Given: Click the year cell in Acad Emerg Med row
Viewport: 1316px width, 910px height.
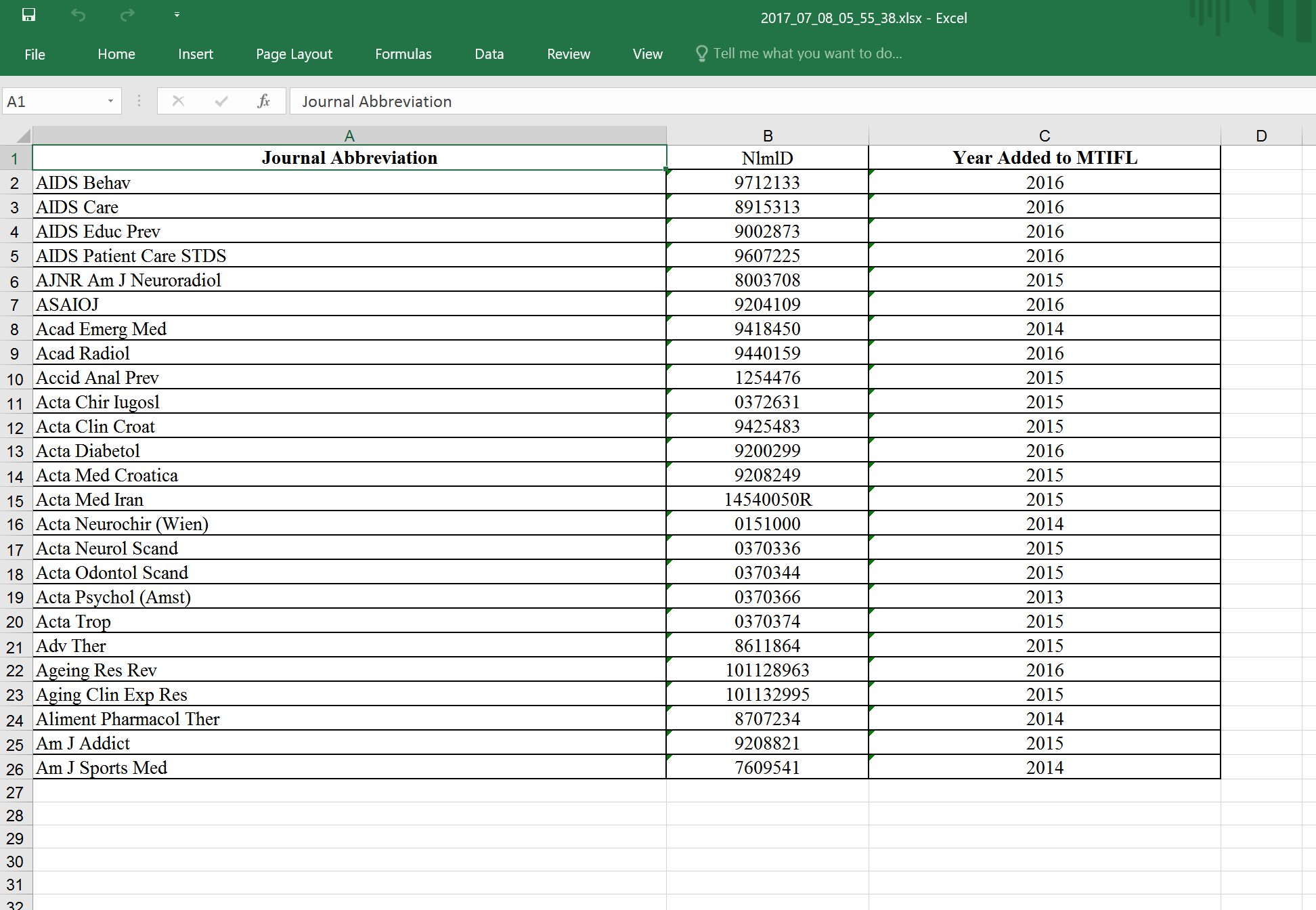Looking at the screenshot, I should pyautogui.click(x=1045, y=328).
